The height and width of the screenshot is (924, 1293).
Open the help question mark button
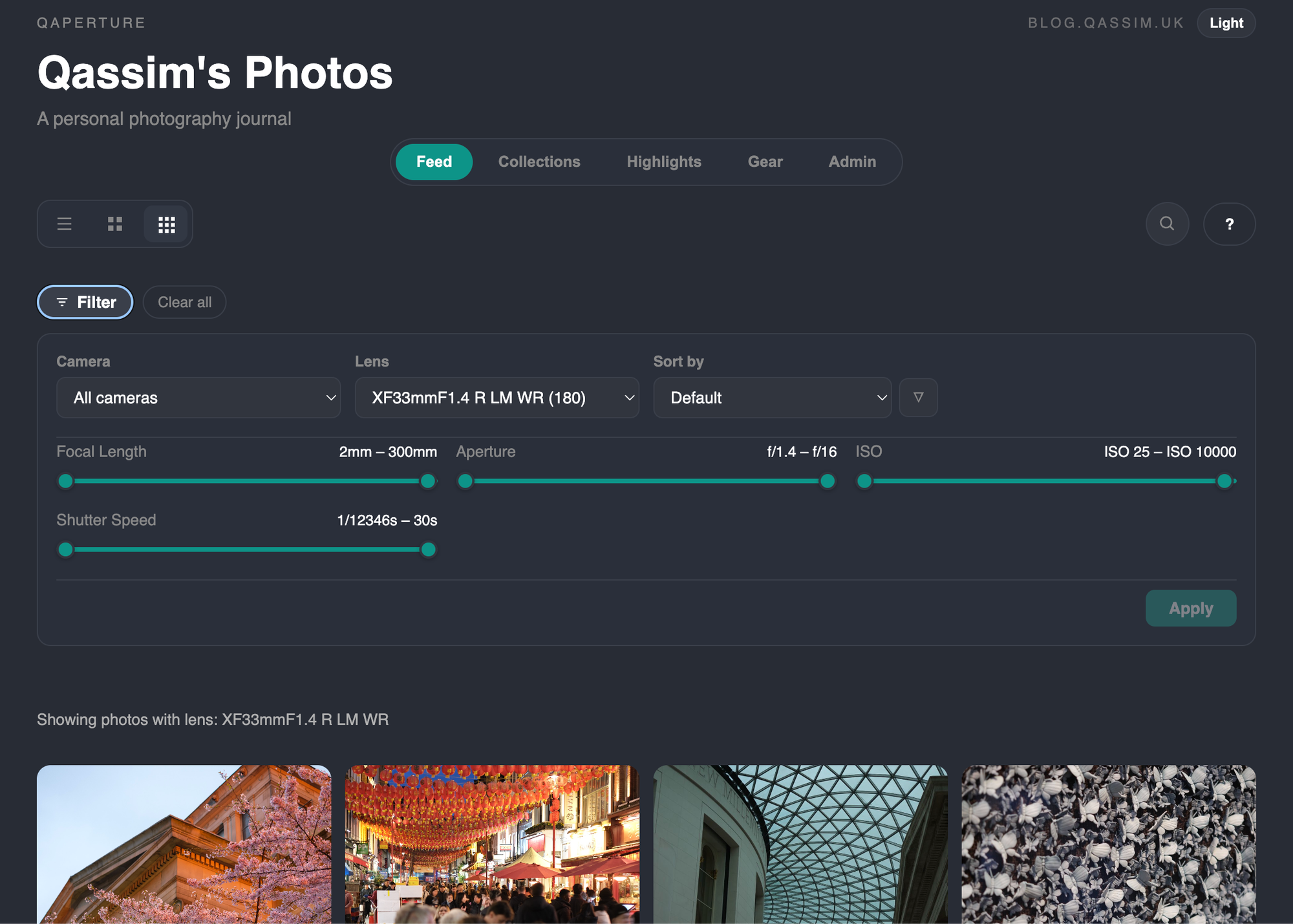coord(1229,224)
